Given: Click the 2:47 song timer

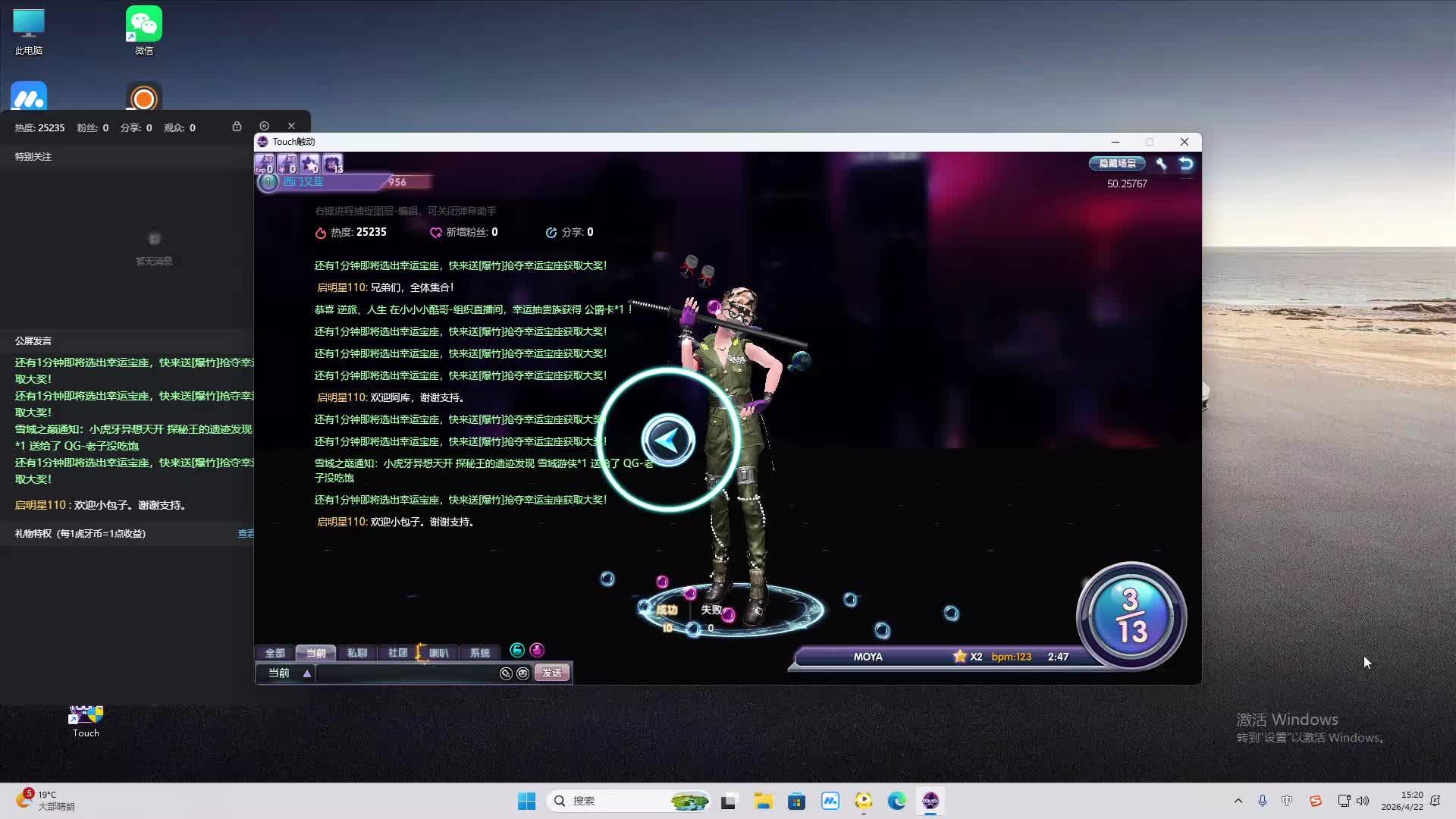Looking at the screenshot, I should (1058, 657).
